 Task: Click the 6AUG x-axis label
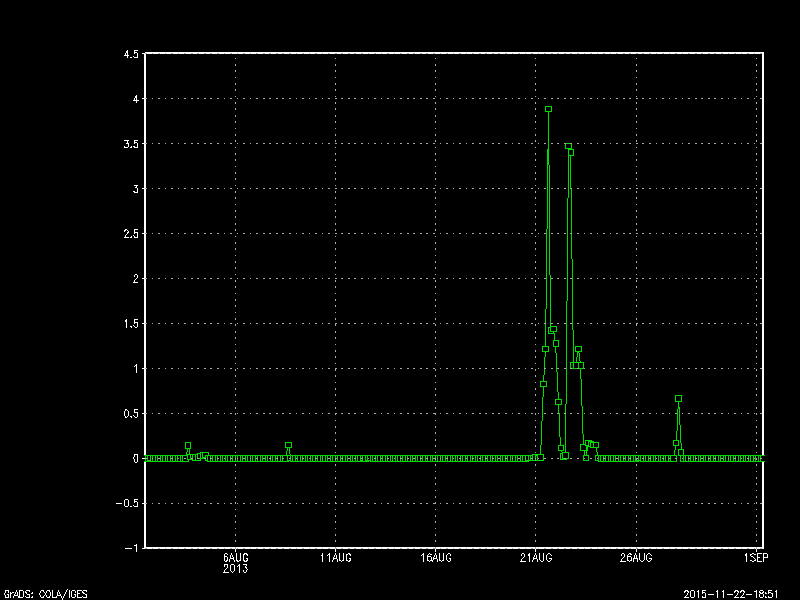(236, 558)
